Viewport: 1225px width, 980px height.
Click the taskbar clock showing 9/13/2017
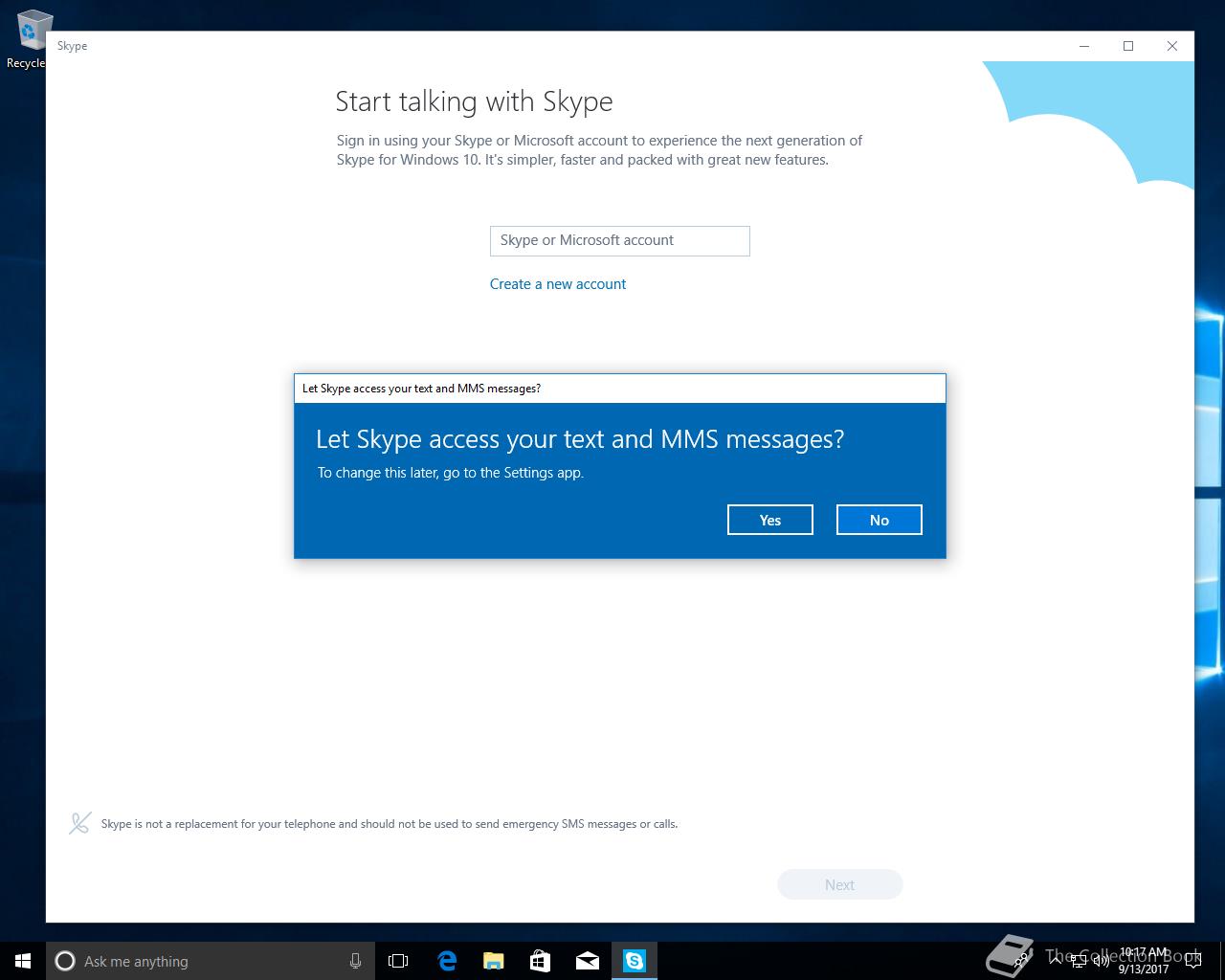[1144, 961]
